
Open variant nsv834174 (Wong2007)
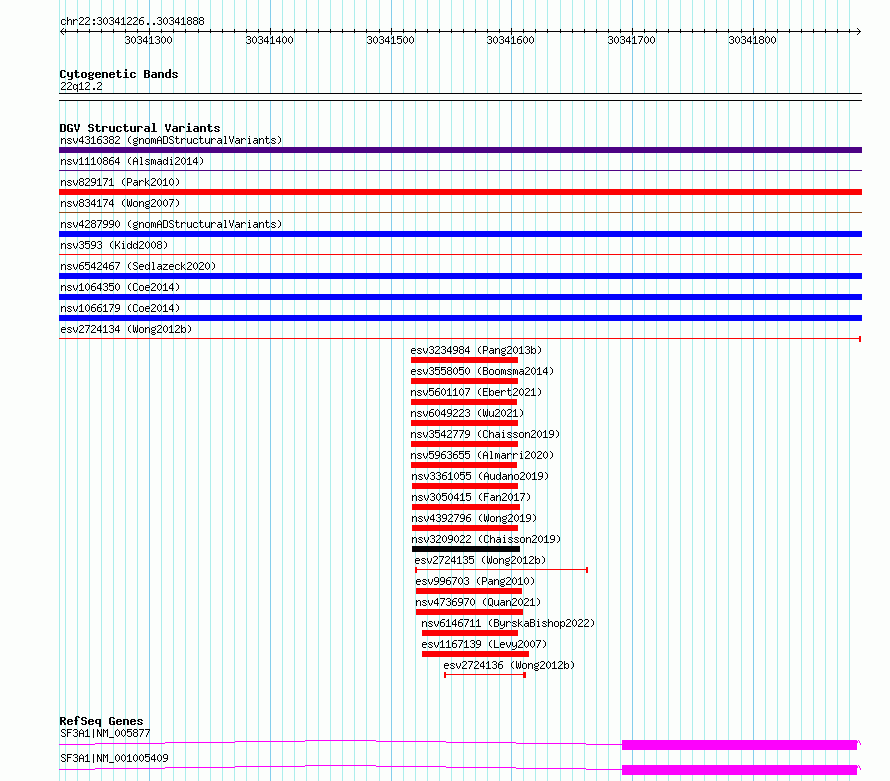tap(120, 203)
